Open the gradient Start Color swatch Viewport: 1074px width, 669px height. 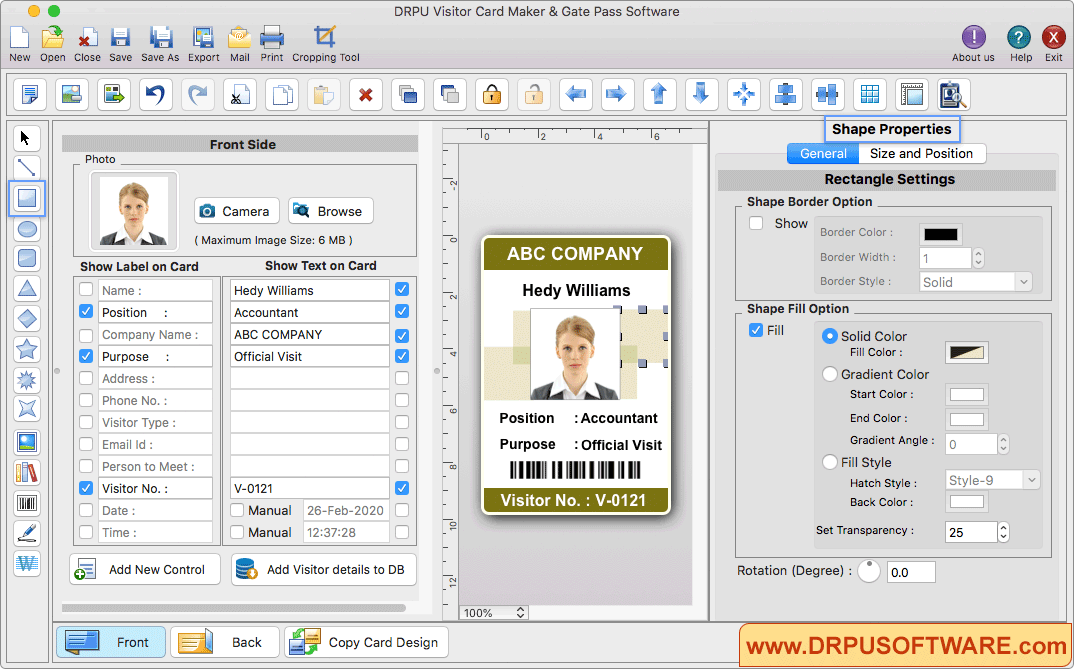(966, 394)
